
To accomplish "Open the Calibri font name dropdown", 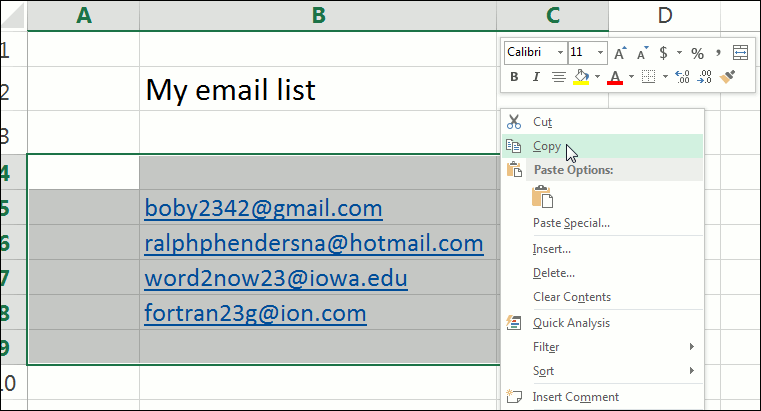I will pyautogui.click(x=560, y=52).
